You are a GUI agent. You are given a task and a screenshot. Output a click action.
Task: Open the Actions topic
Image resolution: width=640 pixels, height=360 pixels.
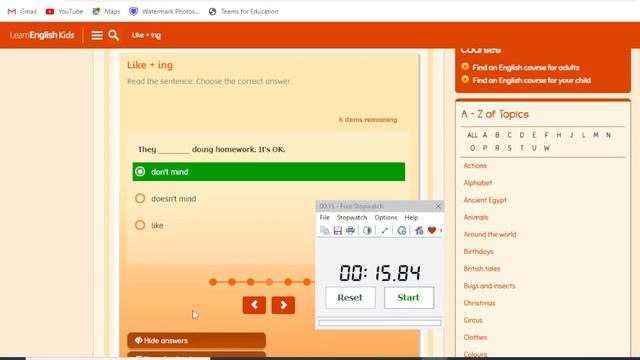coord(475,166)
